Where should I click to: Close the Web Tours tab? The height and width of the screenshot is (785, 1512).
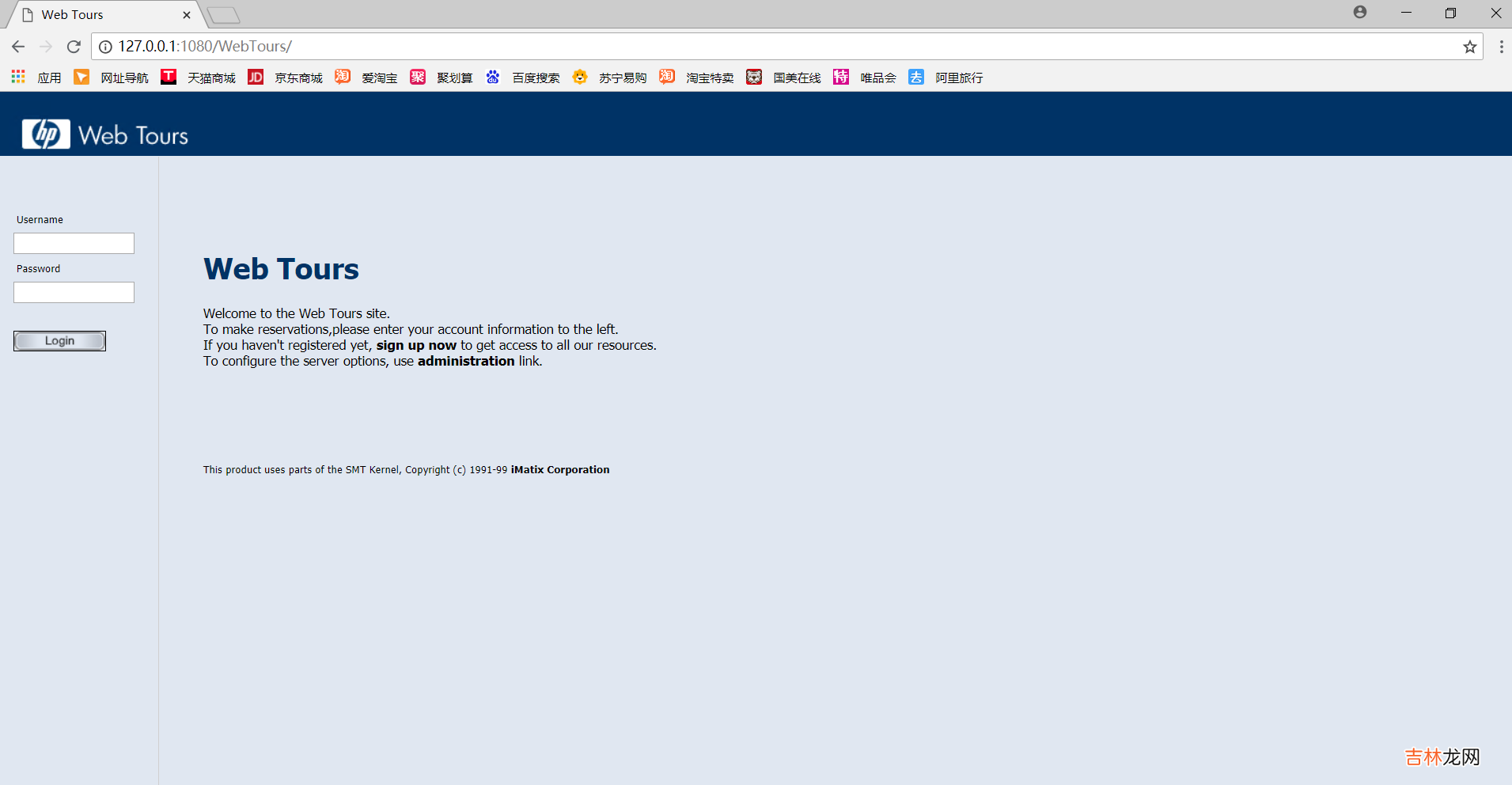point(187,15)
